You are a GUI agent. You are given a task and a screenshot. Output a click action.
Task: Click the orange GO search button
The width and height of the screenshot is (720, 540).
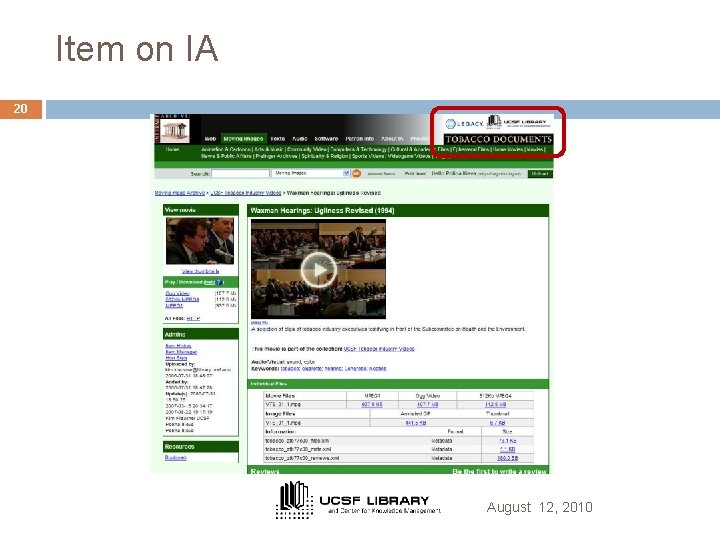[356, 174]
